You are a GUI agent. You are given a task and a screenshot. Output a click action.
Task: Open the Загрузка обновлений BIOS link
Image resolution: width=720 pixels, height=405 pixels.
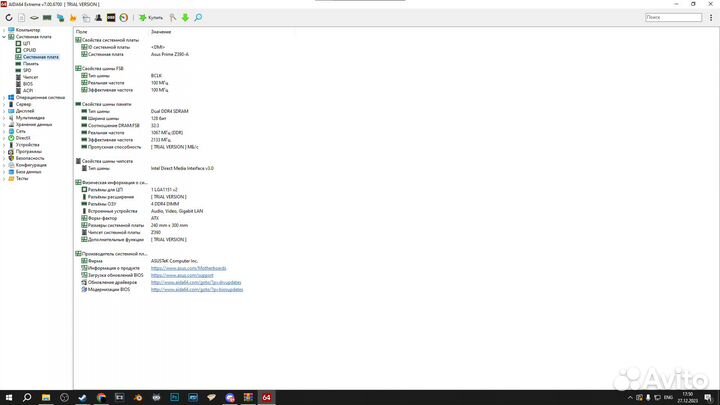182,275
